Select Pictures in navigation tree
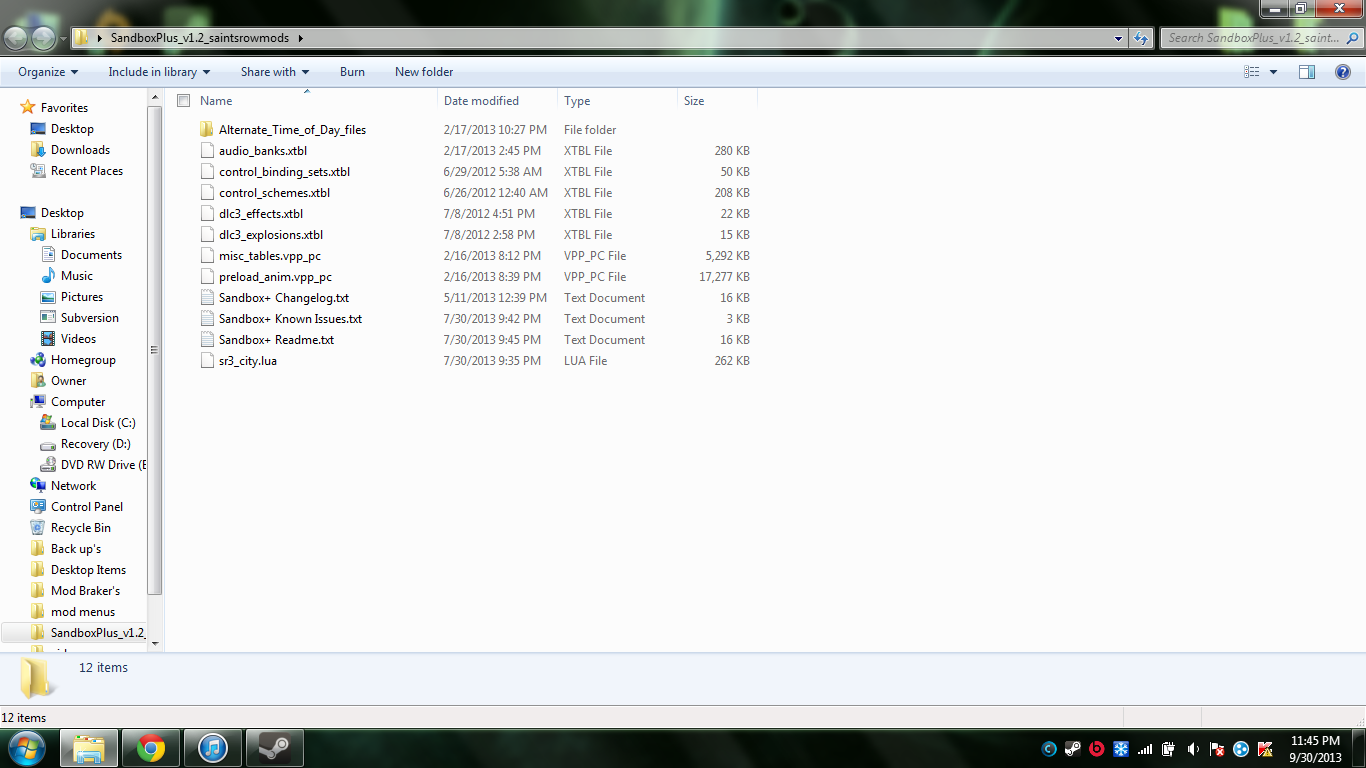1366x768 pixels. pos(82,297)
